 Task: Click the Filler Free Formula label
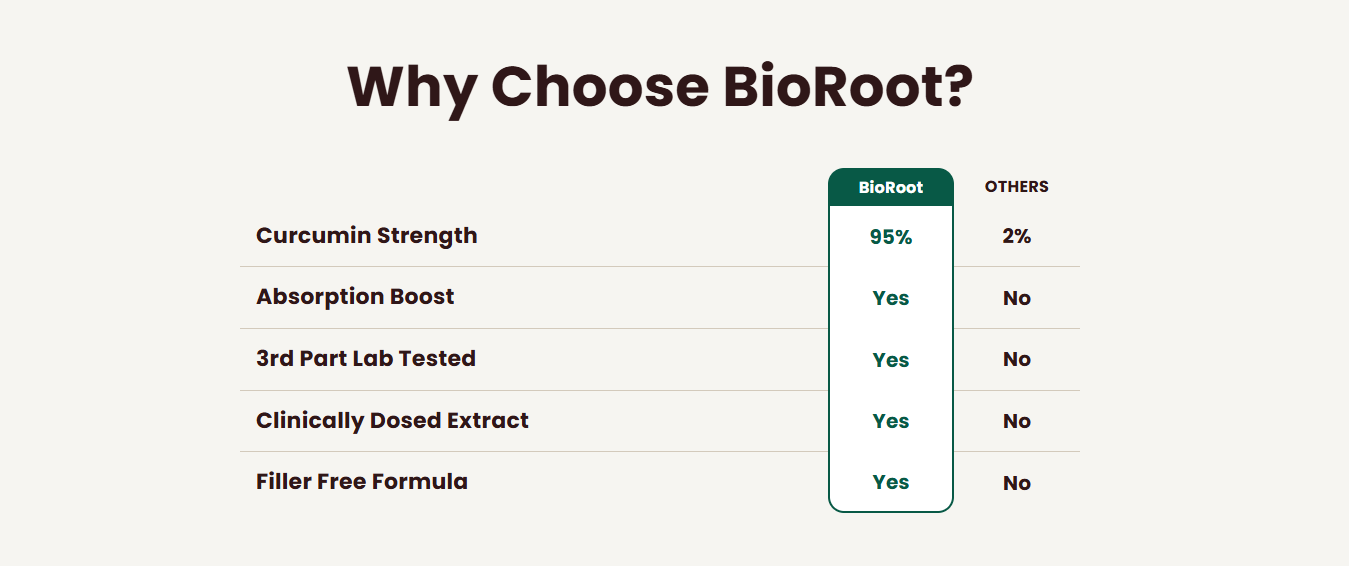click(x=362, y=481)
